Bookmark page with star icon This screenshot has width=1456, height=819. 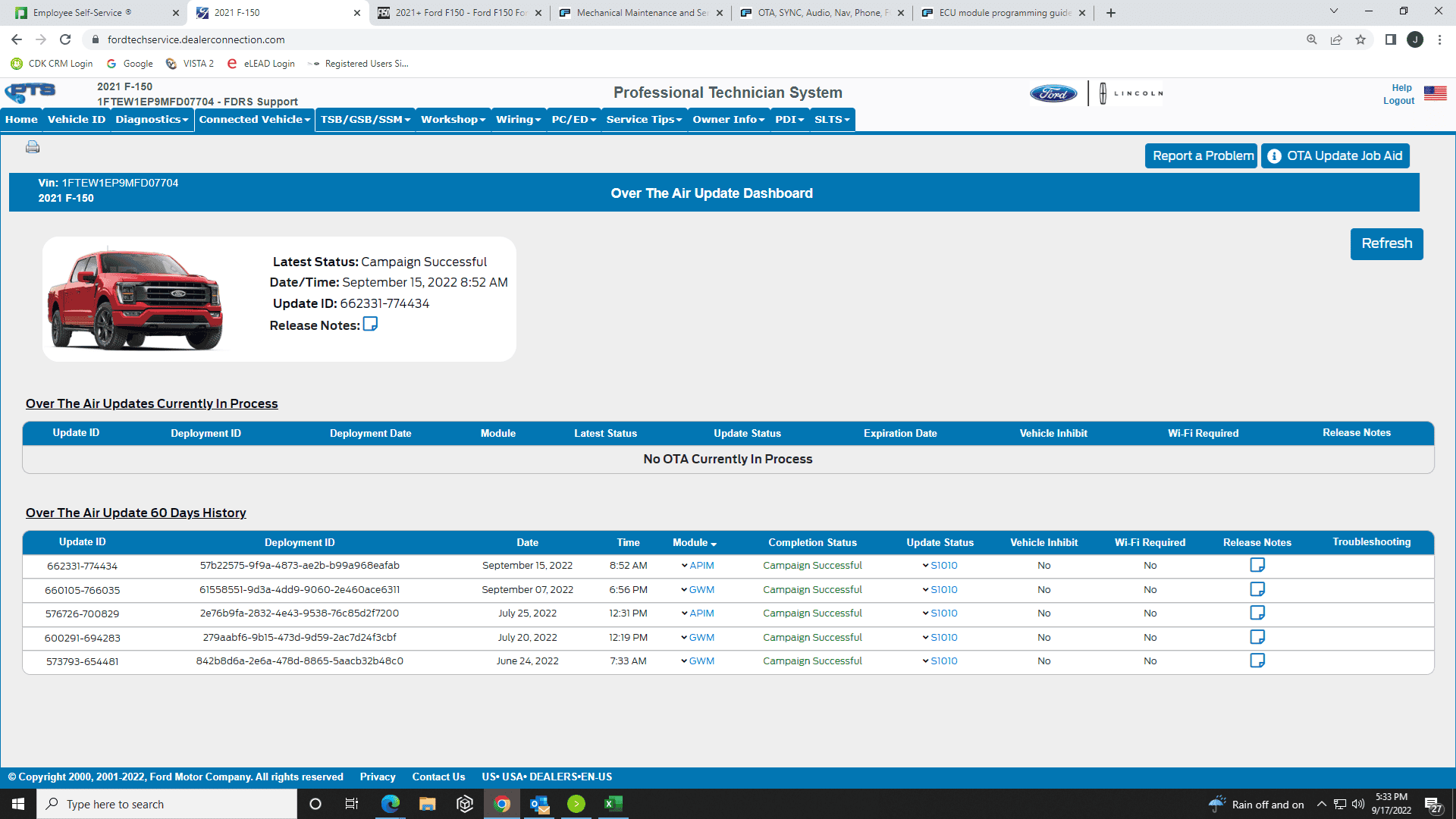click(1360, 39)
